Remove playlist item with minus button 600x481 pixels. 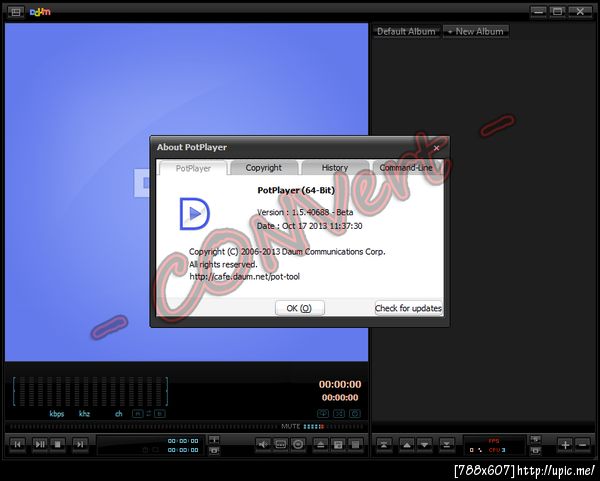[x=582, y=445]
